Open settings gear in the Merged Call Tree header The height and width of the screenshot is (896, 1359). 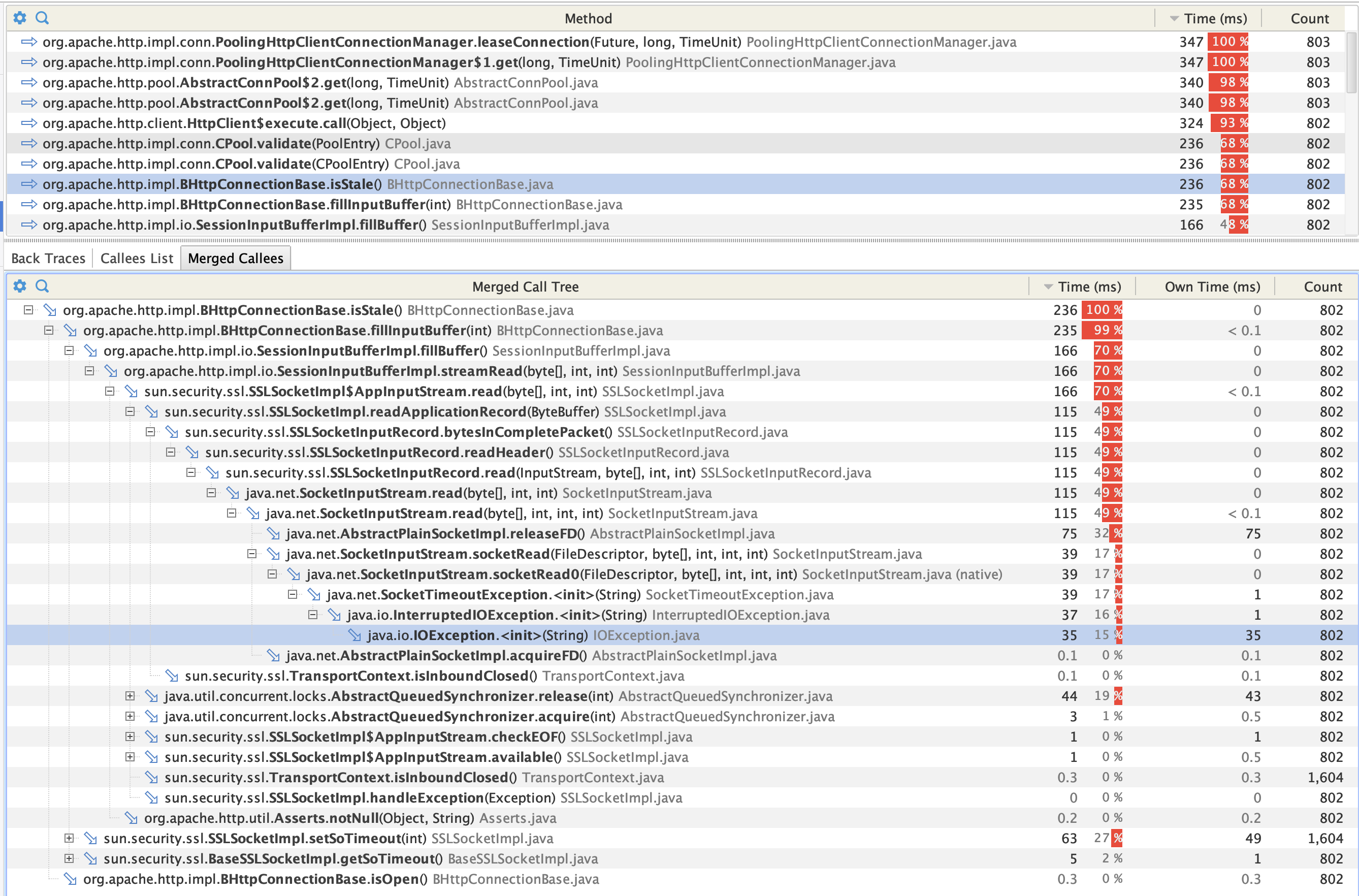(20, 285)
